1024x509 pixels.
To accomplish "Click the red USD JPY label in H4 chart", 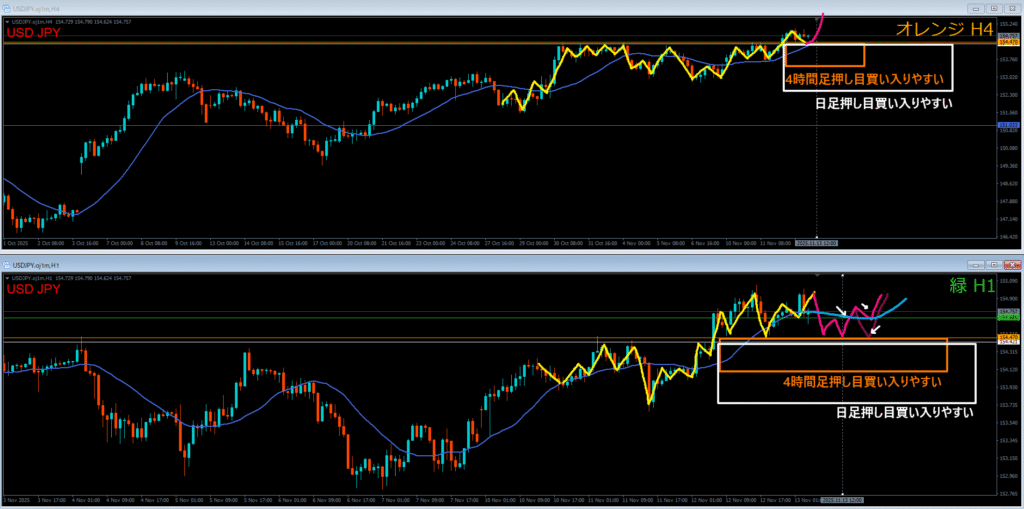I will click(x=33, y=33).
